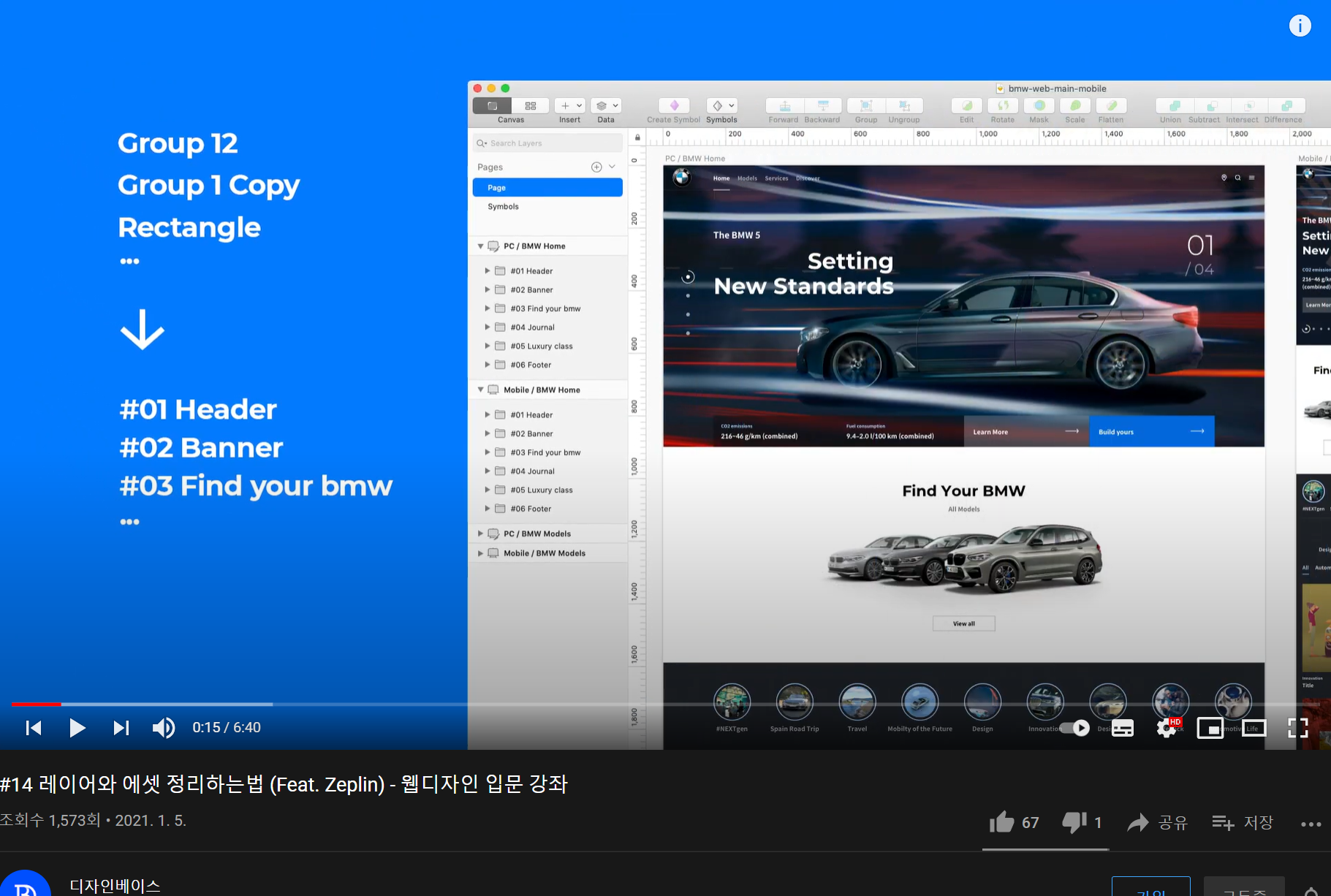The width and height of the screenshot is (1331, 896).
Task: Skip to the next video
Action: tap(121, 727)
